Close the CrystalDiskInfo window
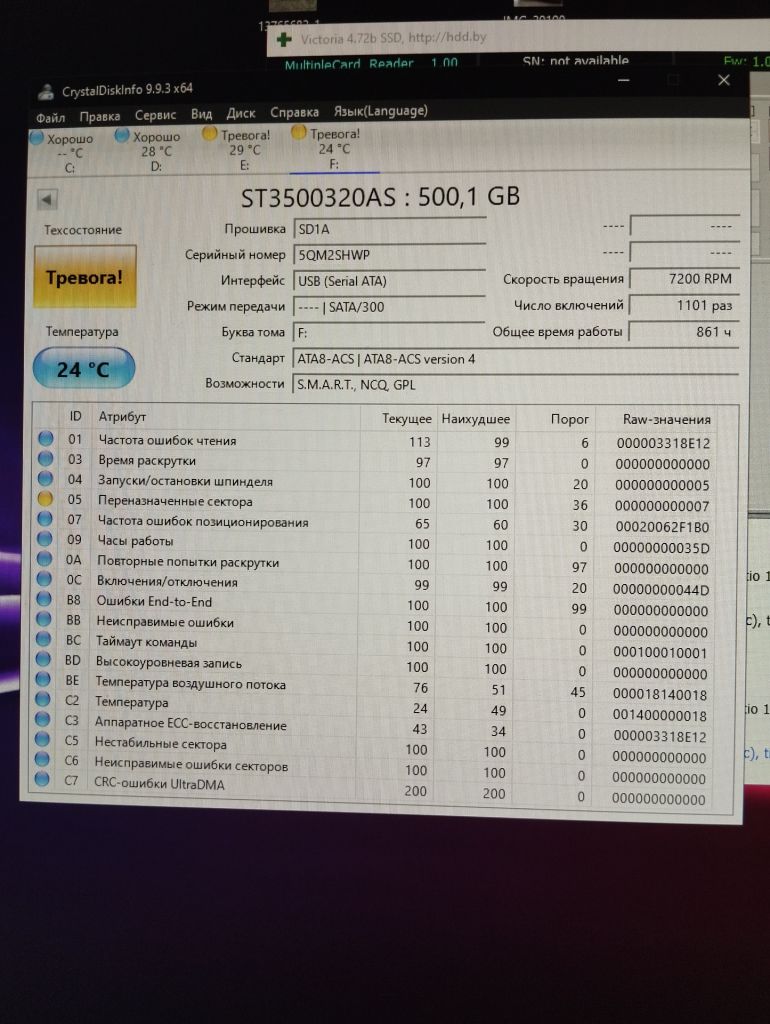The width and height of the screenshot is (770, 1024). point(724,80)
